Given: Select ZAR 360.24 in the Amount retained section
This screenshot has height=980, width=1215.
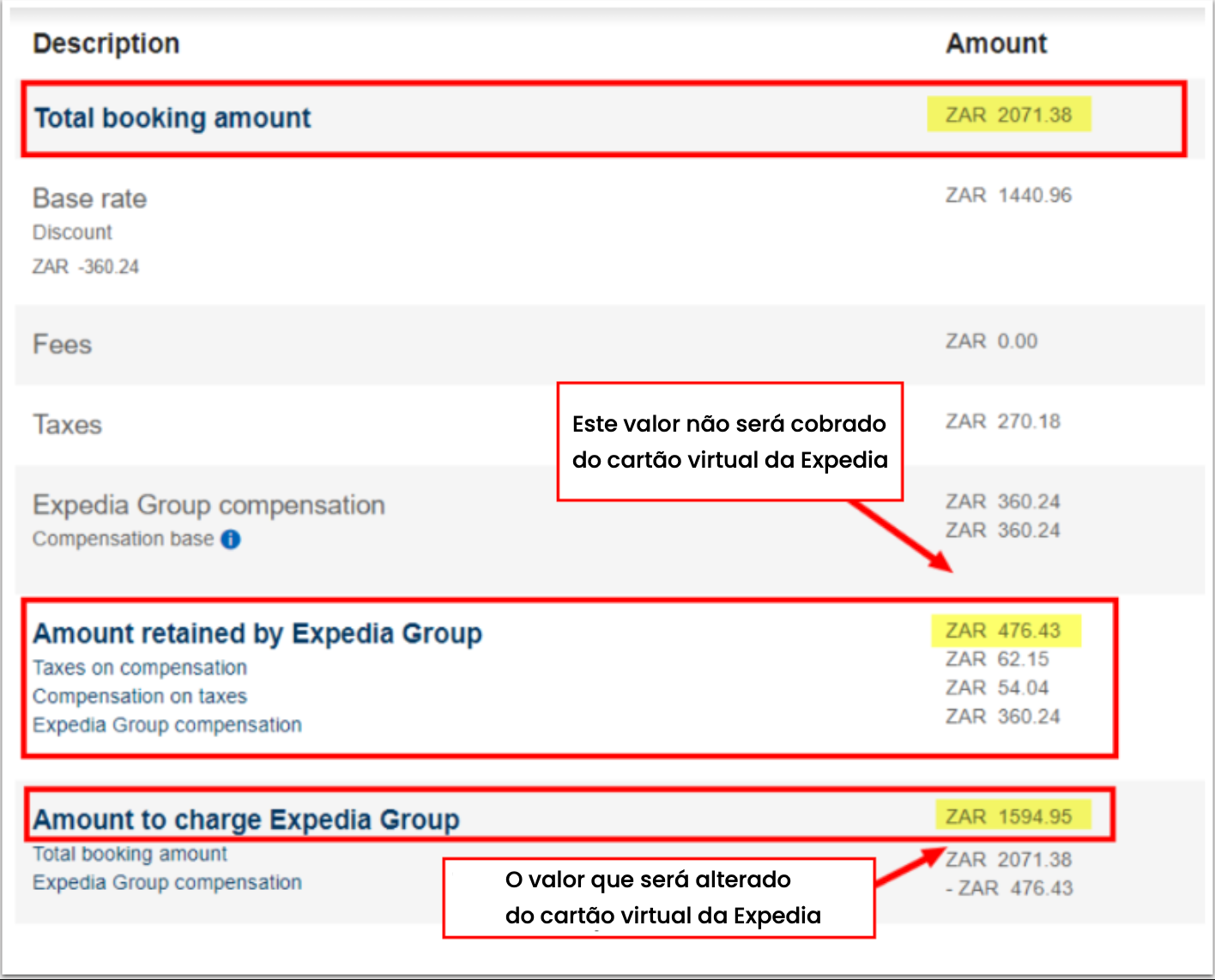Looking at the screenshot, I should tap(1003, 717).
